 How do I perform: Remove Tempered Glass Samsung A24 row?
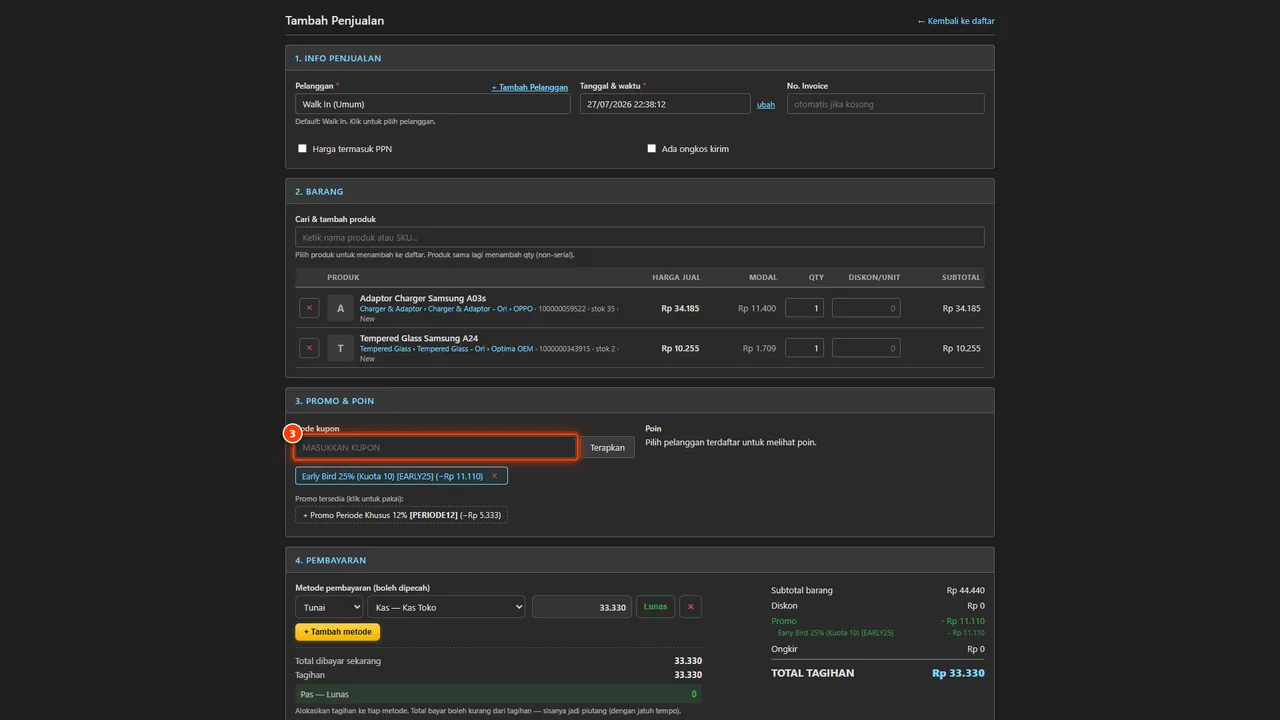click(309, 348)
